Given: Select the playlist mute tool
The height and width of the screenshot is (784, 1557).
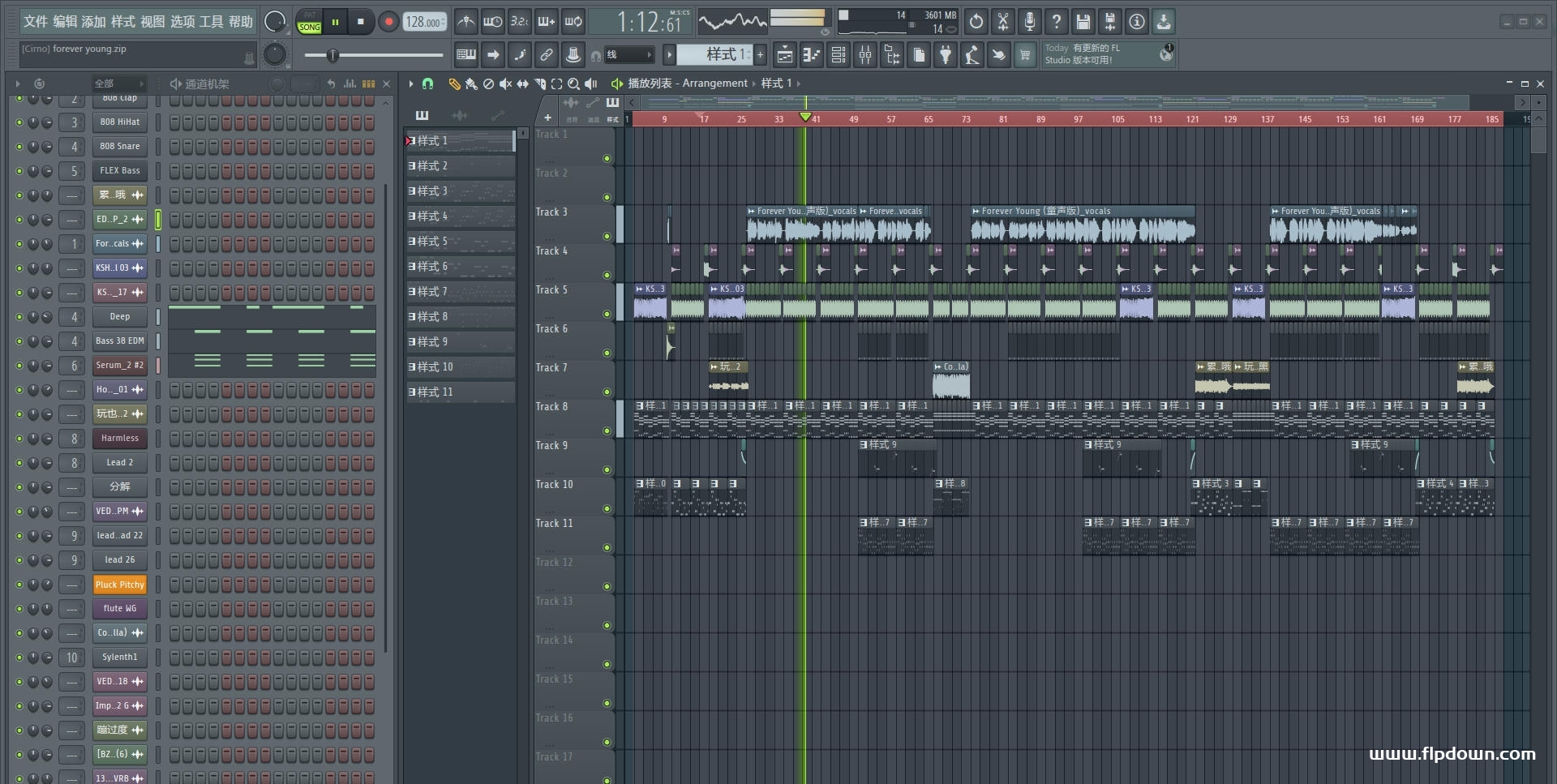Looking at the screenshot, I should 505,84.
